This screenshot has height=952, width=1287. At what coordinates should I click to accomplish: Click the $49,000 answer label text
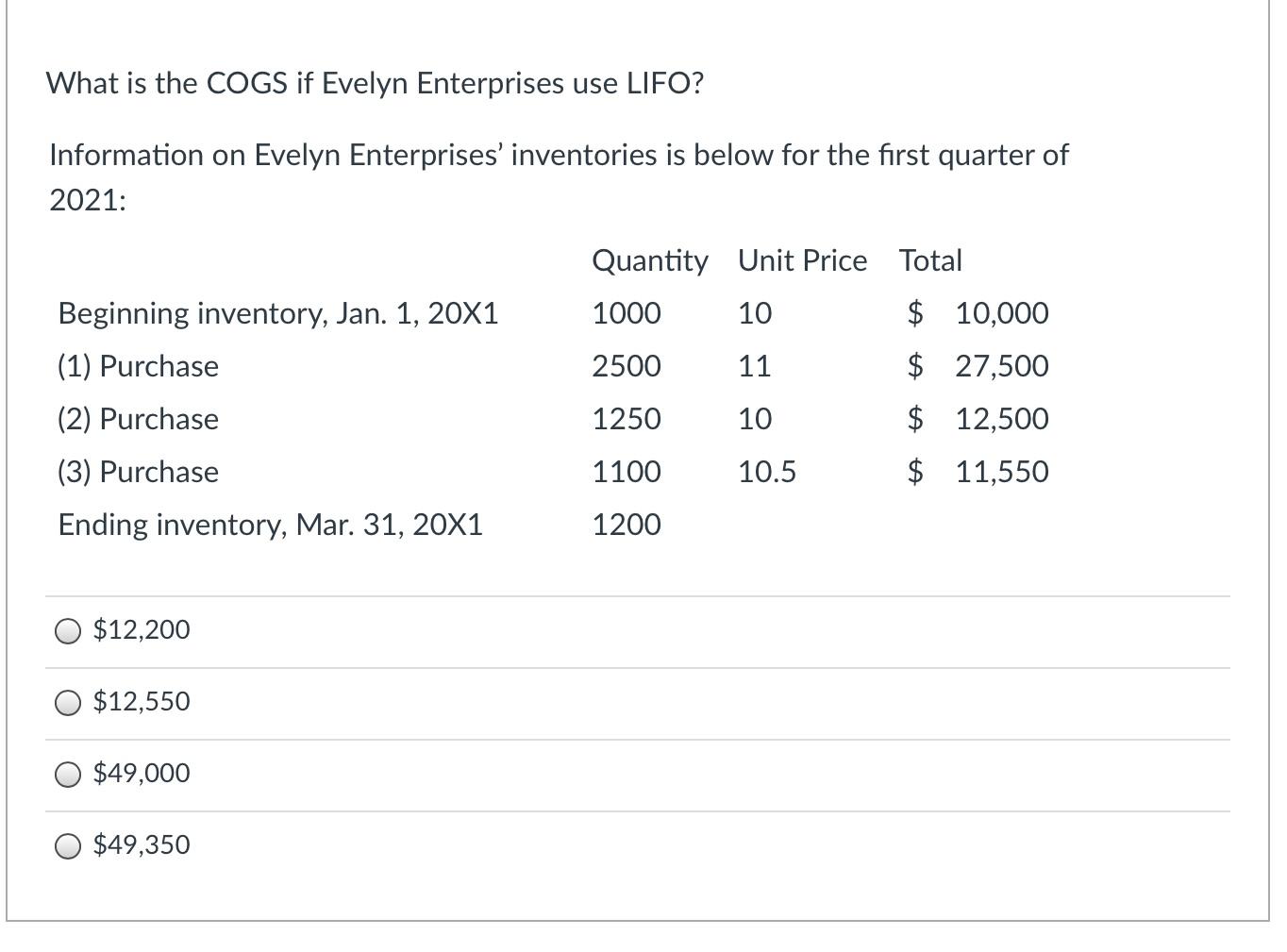coord(141,773)
